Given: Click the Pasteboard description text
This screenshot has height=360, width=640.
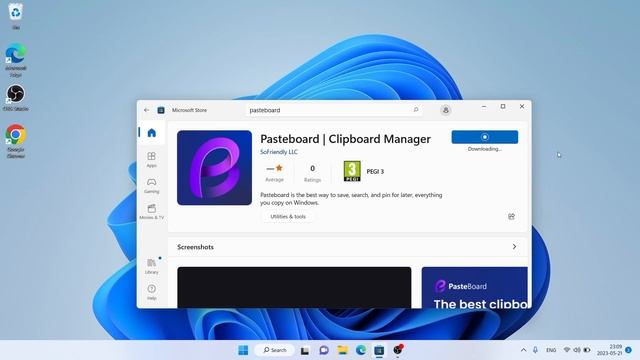Looking at the screenshot, I should click(351, 199).
